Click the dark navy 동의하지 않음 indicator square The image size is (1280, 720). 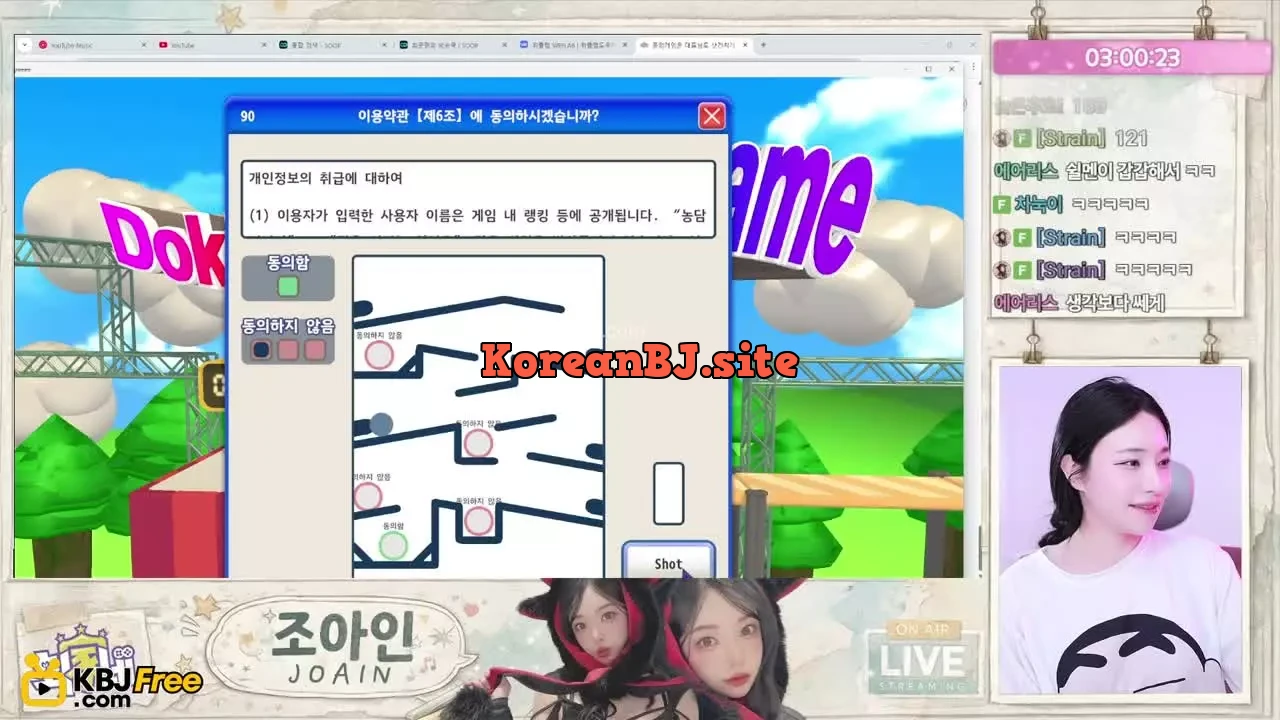click(x=262, y=349)
